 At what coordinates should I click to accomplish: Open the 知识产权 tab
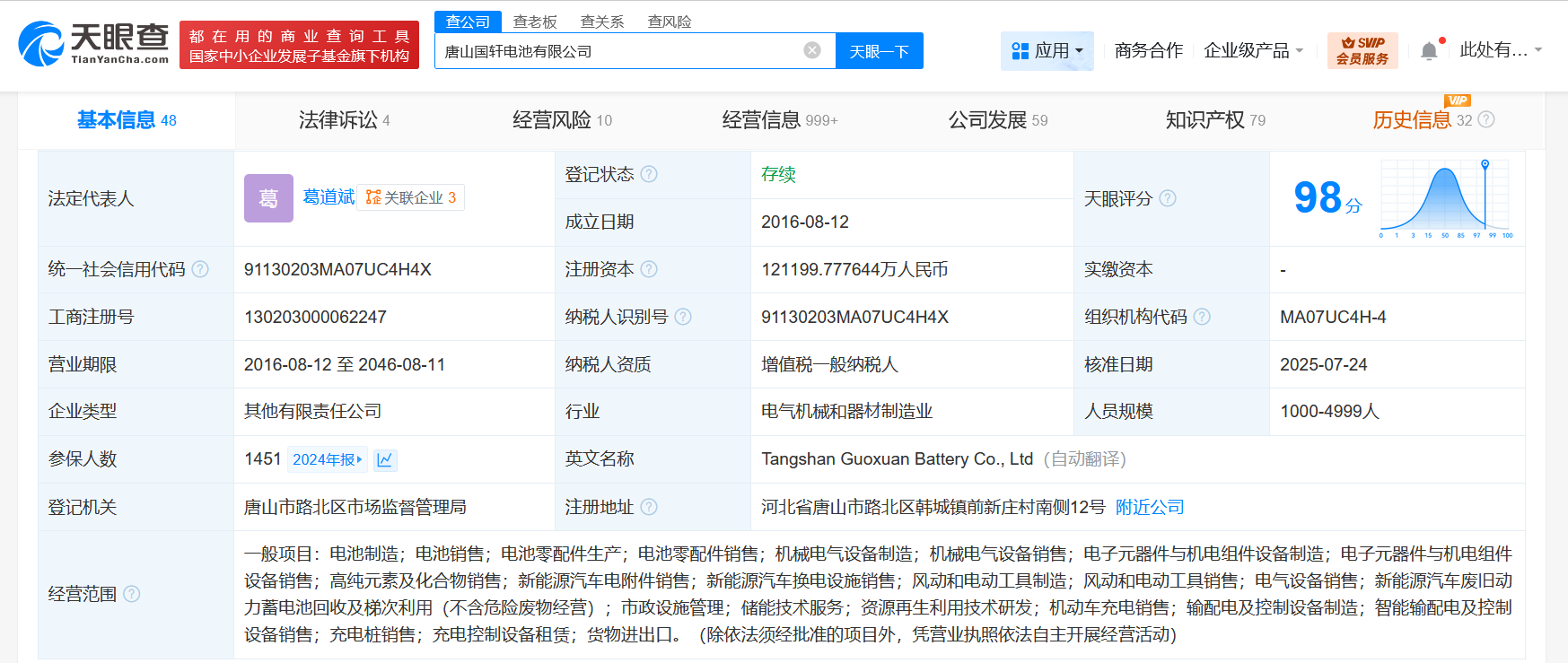tap(1215, 120)
